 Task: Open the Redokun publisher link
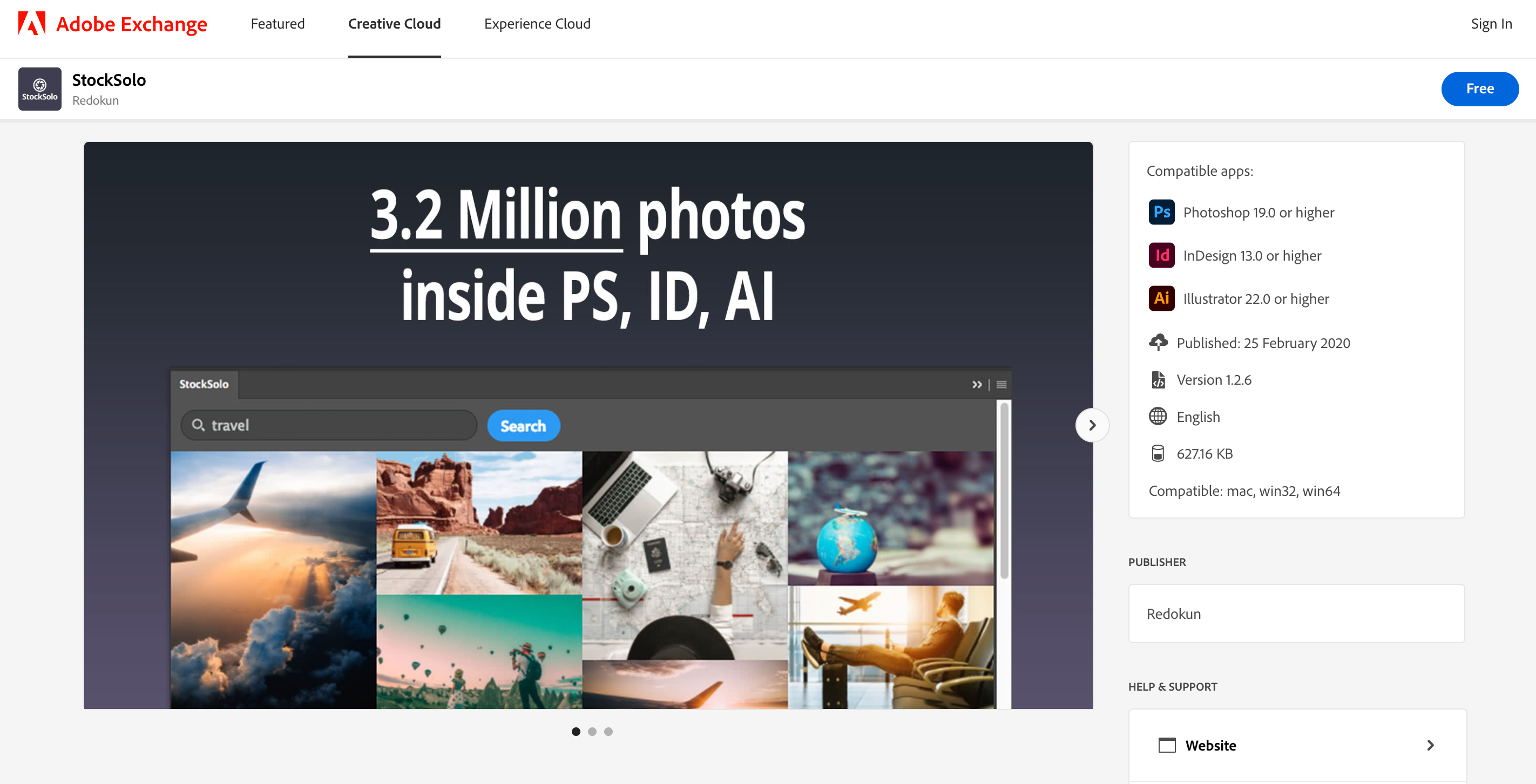pyautogui.click(x=1173, y=613)
